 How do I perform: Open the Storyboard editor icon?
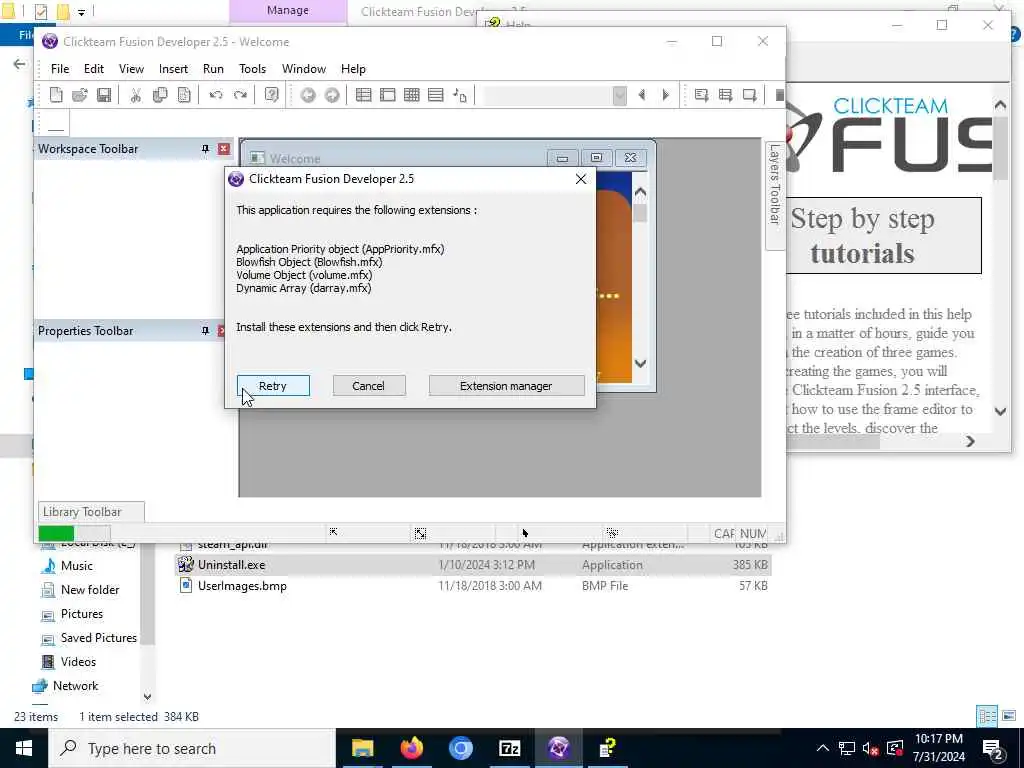[364, 95]
